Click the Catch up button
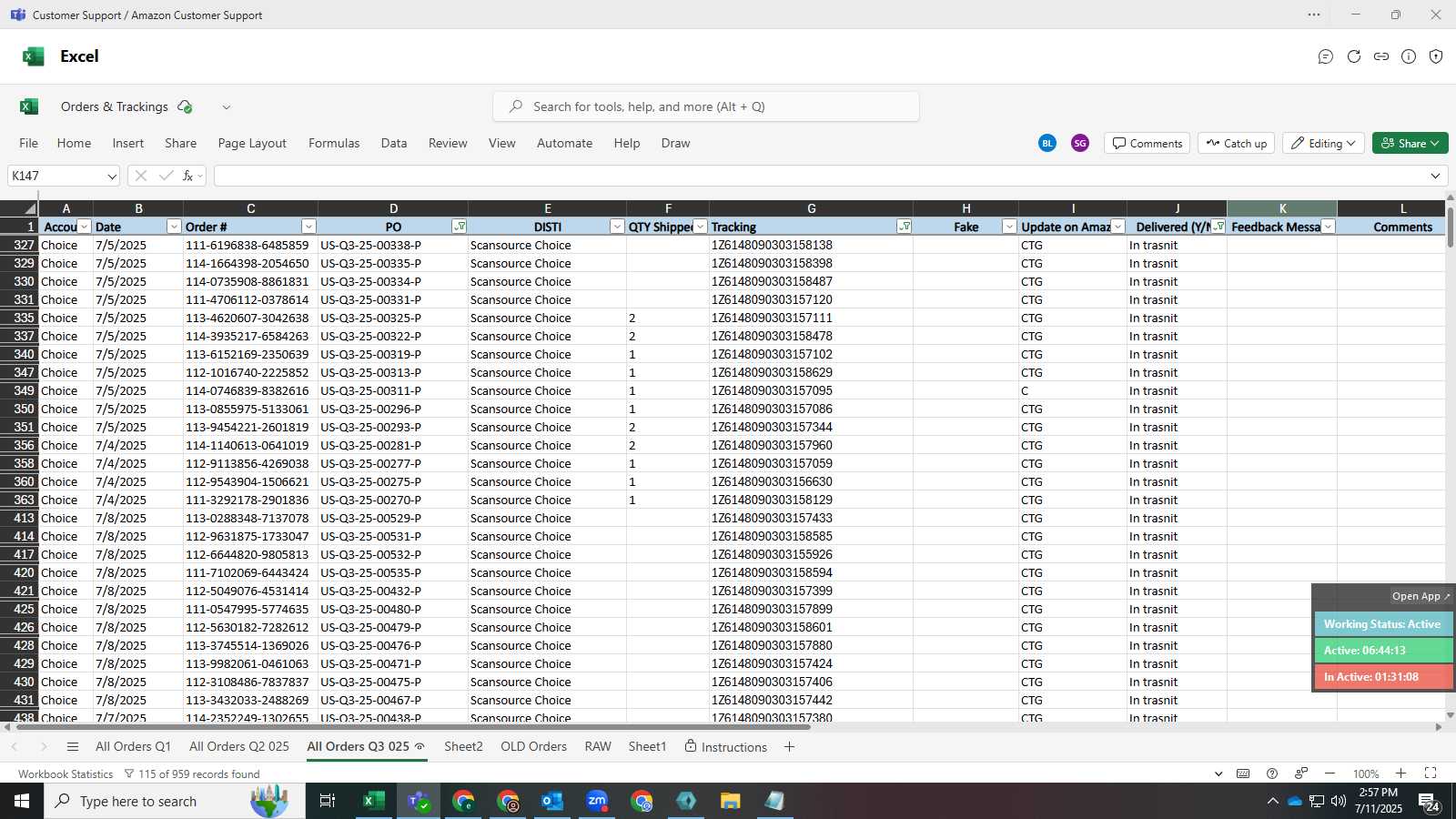Image resolution: width=1456 pixels, height=819 pixels. pyautogui.click(x=1236, y=143)
